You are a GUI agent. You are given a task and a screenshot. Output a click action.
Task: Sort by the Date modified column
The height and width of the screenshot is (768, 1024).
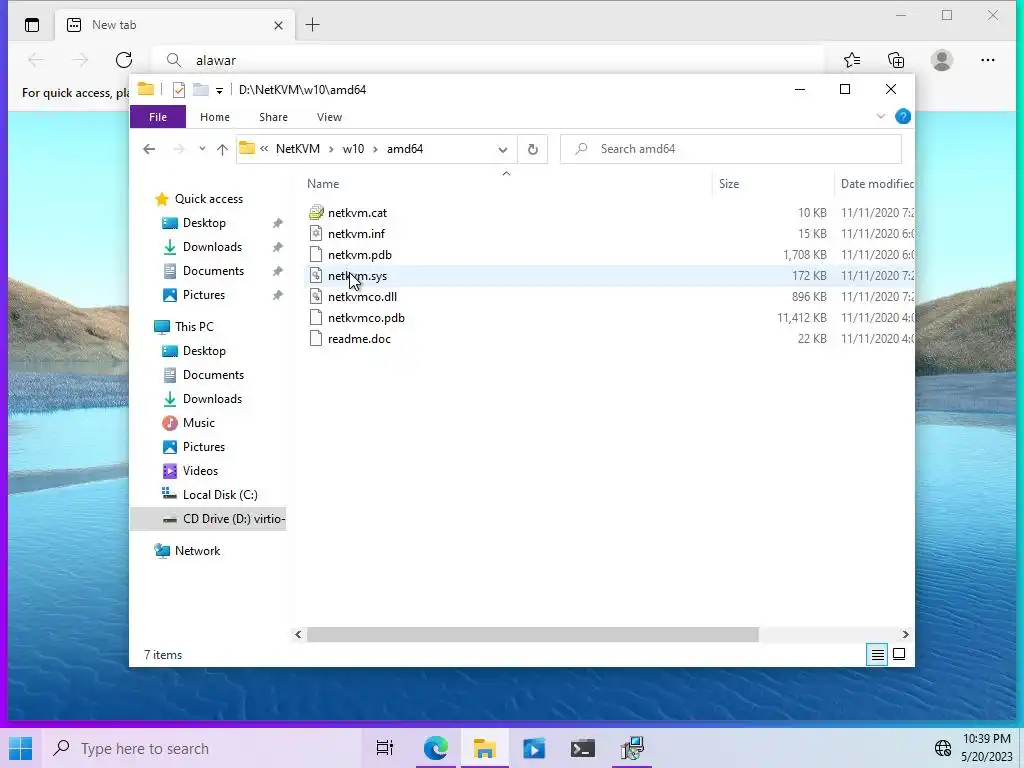tap(876, 184)
